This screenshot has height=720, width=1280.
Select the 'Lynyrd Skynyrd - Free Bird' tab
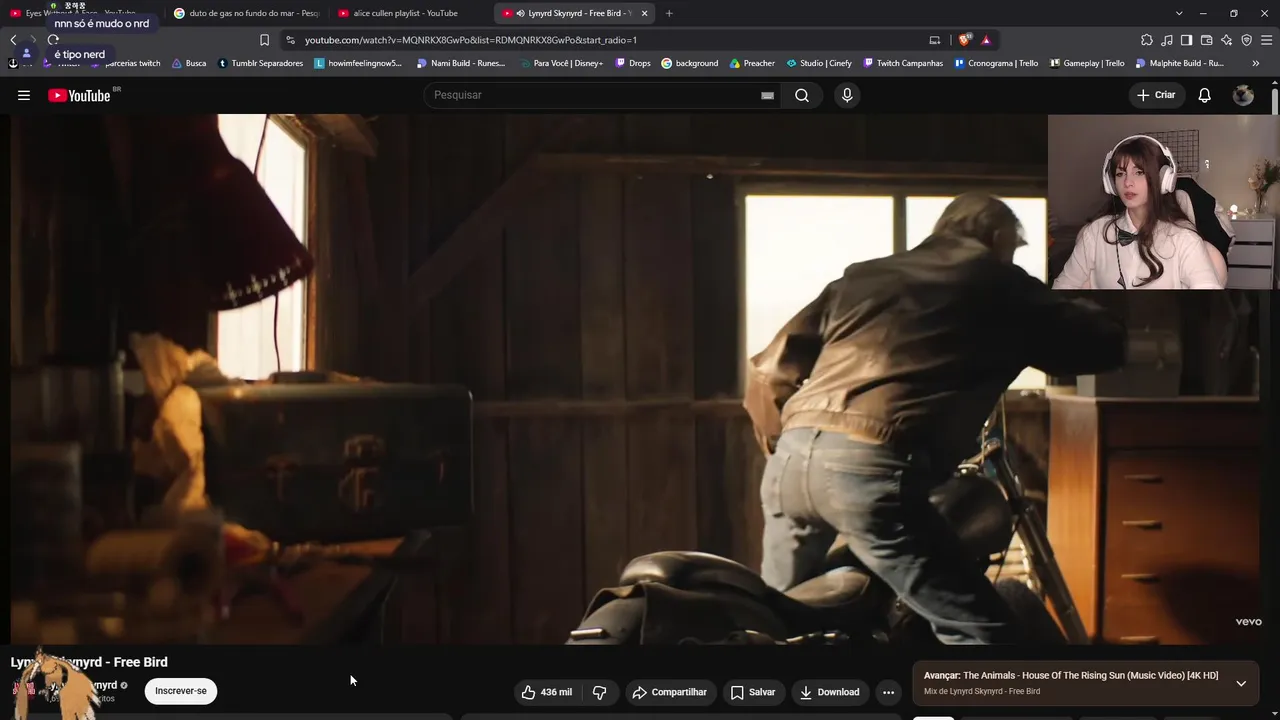(574, 13)
